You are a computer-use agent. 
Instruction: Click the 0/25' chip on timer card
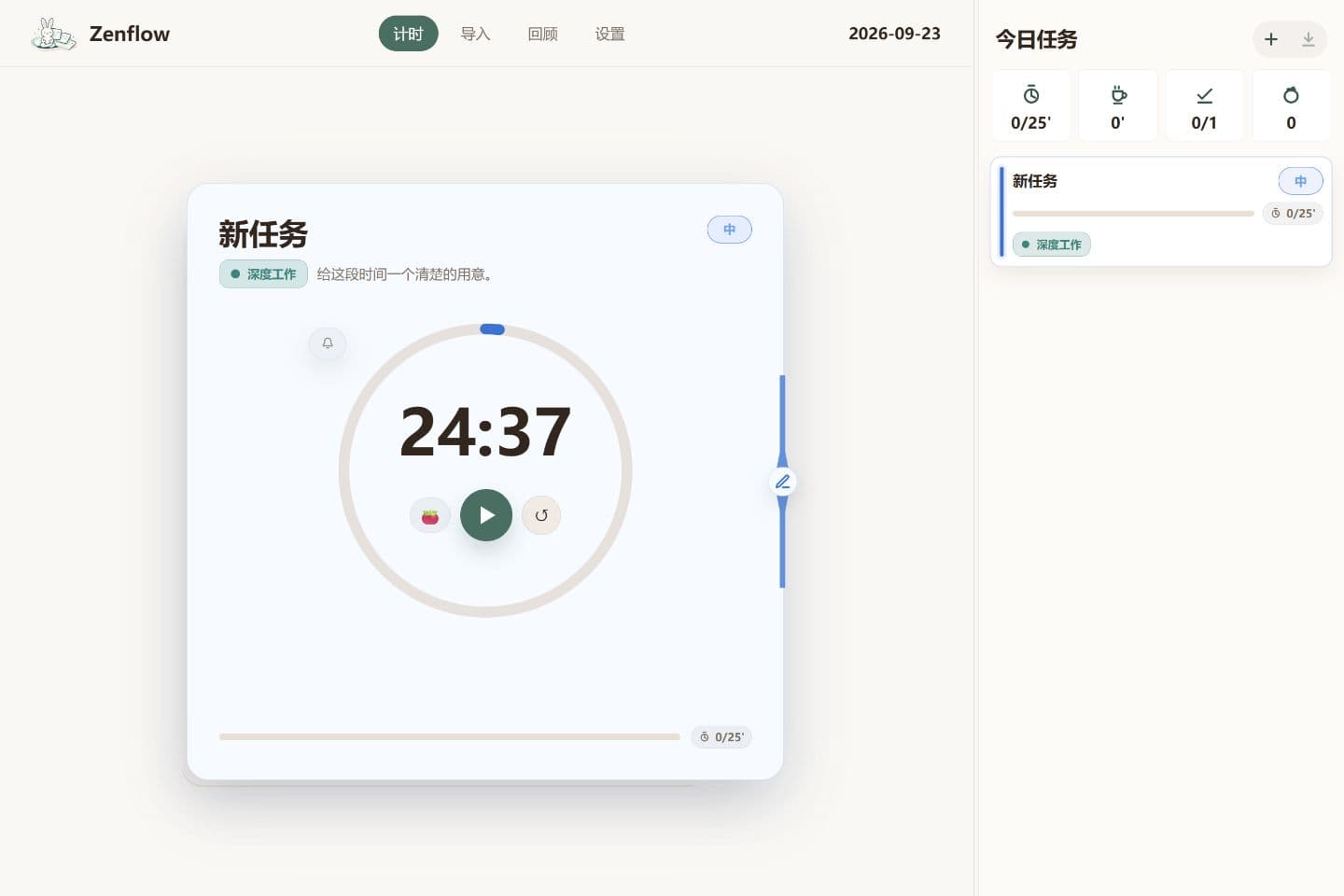point(721,737)
